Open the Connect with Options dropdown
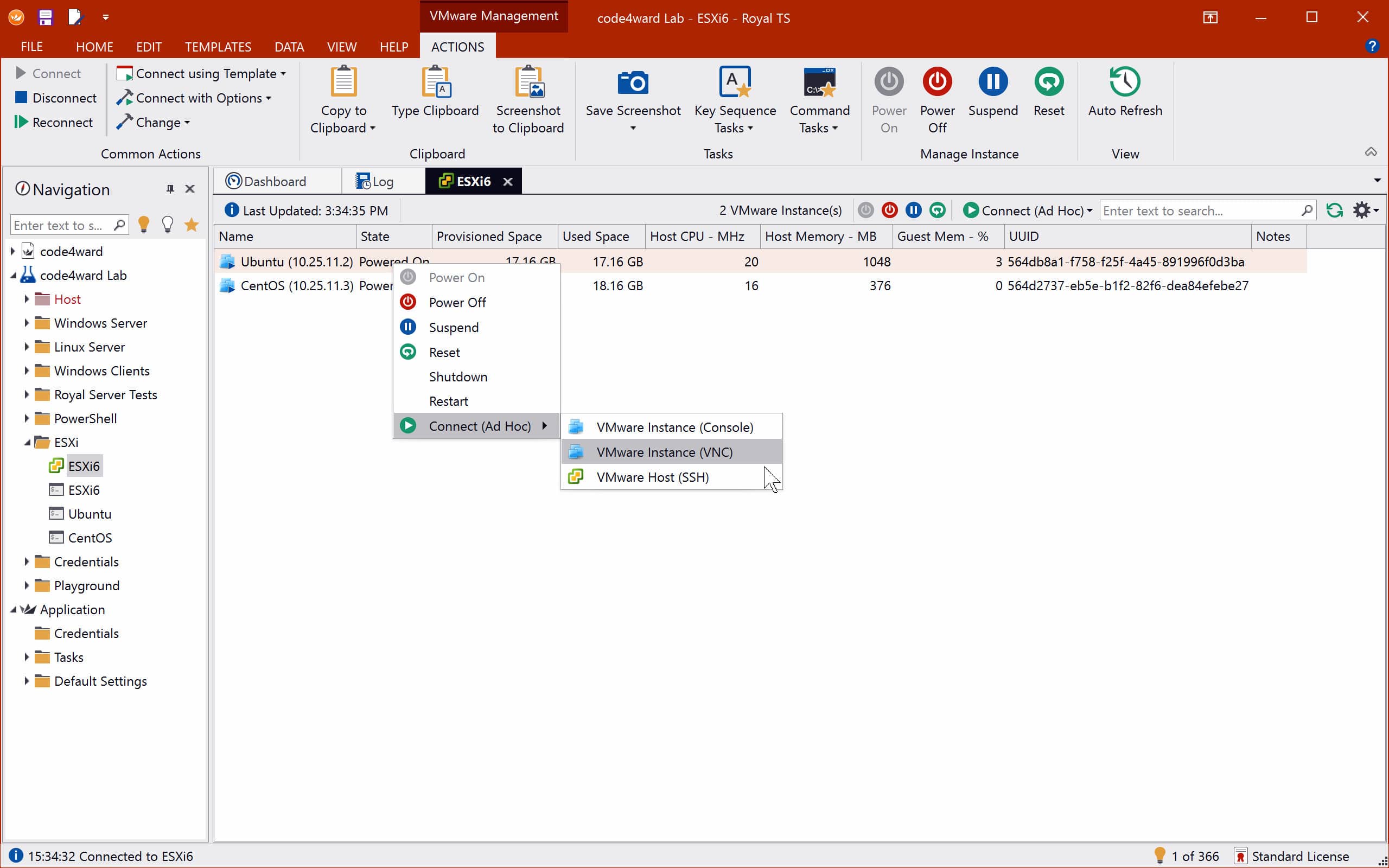The image size is (1389, 868). (194, 98)
